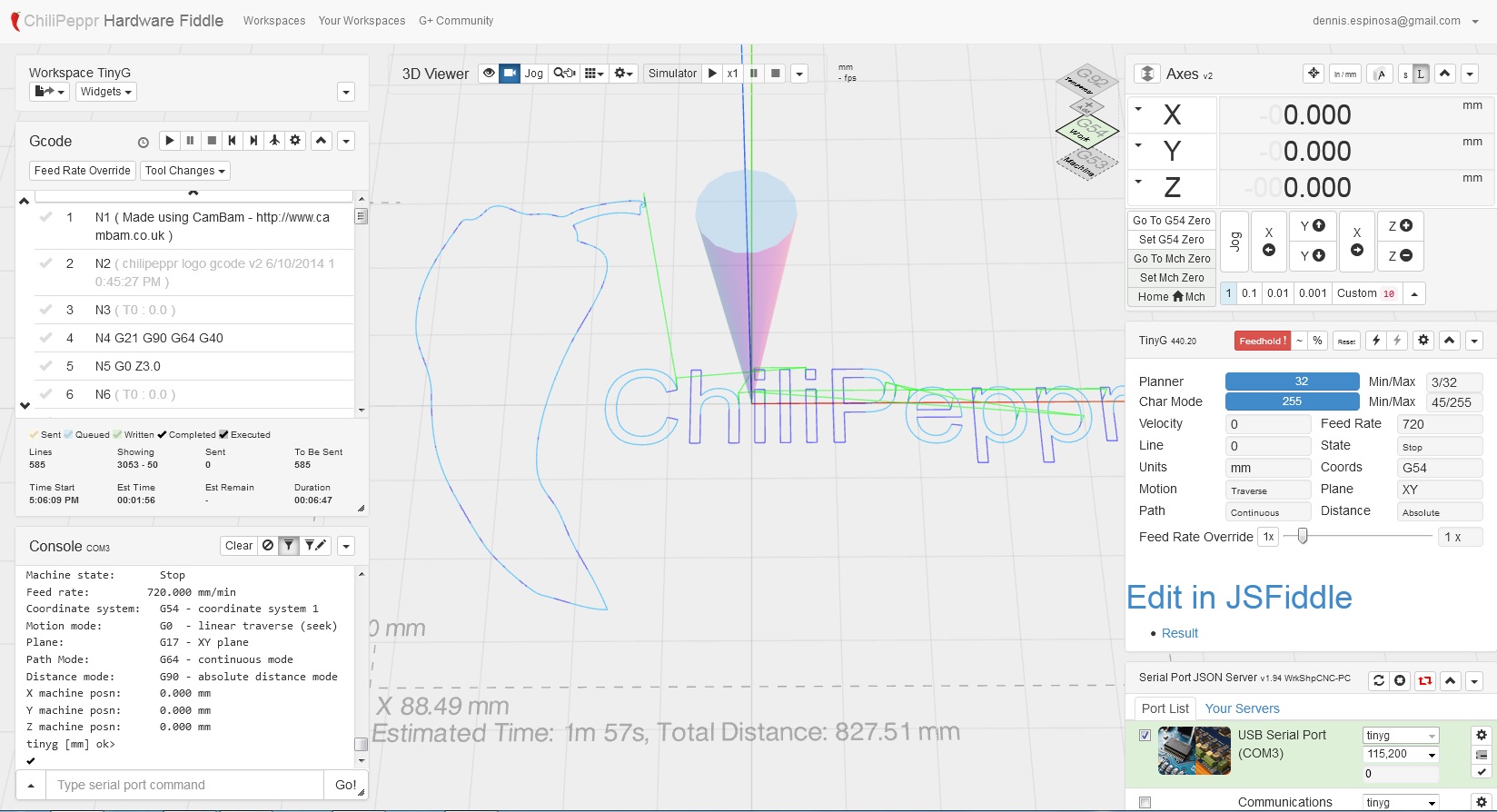The width and height of the screenshot is (1497, 812).
Task: Focus the serial port command input
Action: [184, 785]
